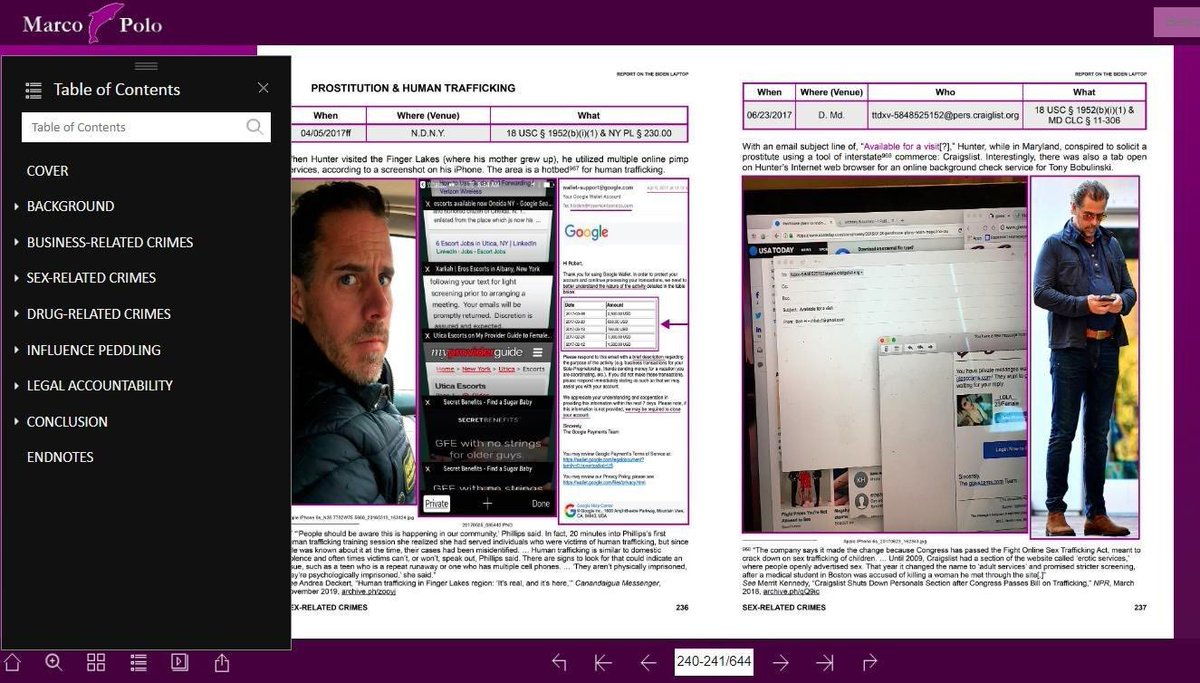Viewport: 1200px width, 683px height.
Task: Start the auto flip slideshow icon
Action: (x=180, y=662)
